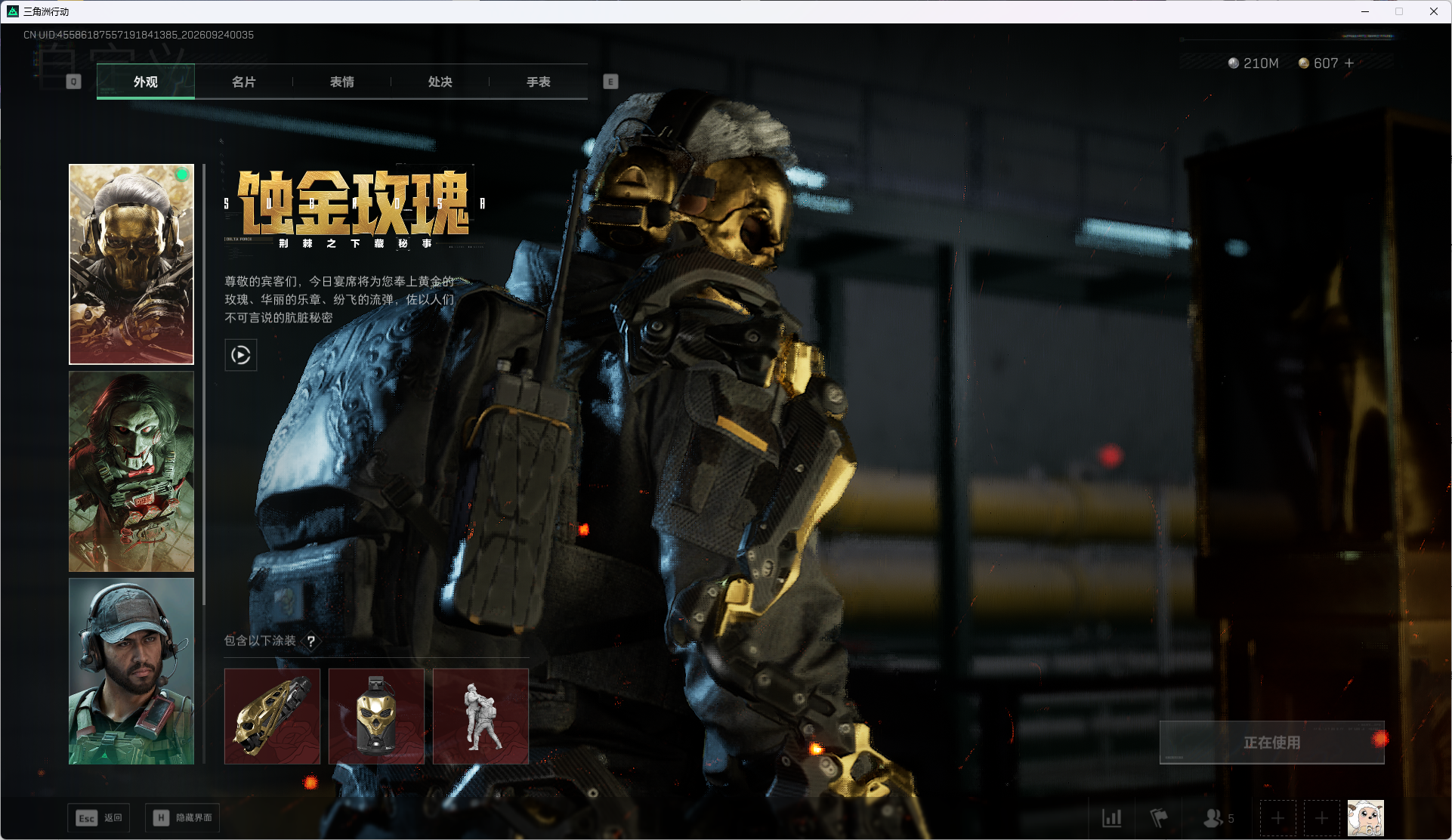Switch to the 外观 tab
The width and height of the screenshot is (1452, 840).
[x=146, y=82]
